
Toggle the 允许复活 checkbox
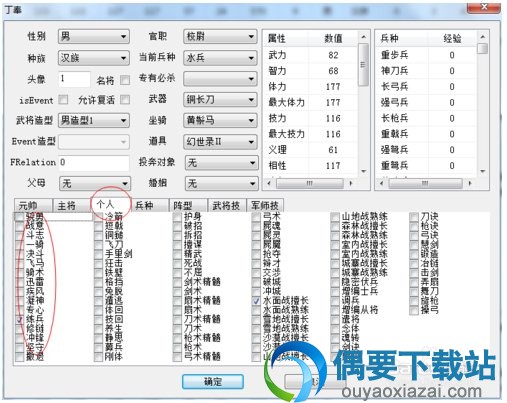coord(125,100)
